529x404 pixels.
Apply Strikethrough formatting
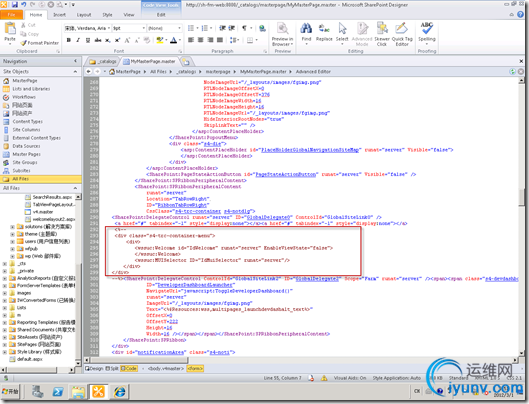point(98,40)
